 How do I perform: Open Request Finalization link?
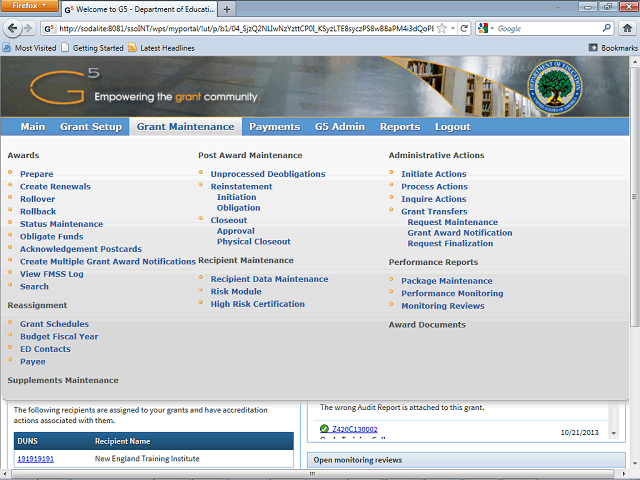[x=451, y=243]
